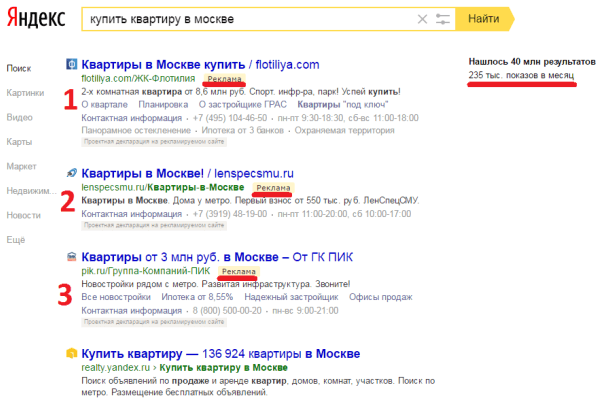Screen dimensions: 600x398
Task: Click Панорамное остекленение text
Action: pyautogui.click(x=136, y=130)
